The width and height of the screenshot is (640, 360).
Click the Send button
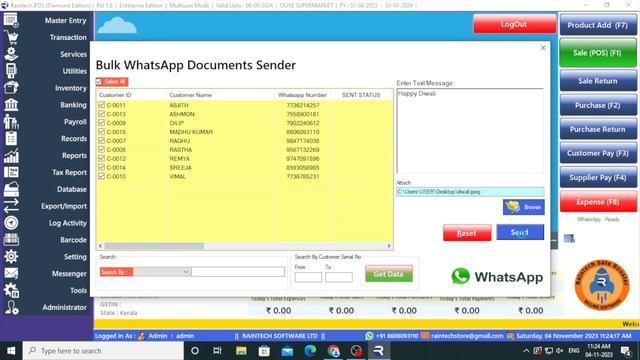tap(520, 232)
